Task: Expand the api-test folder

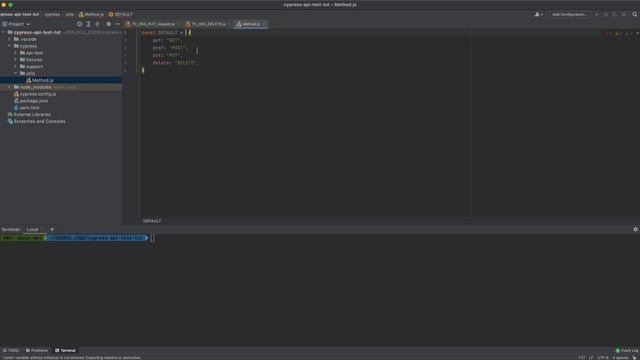Action: point(16,53)
